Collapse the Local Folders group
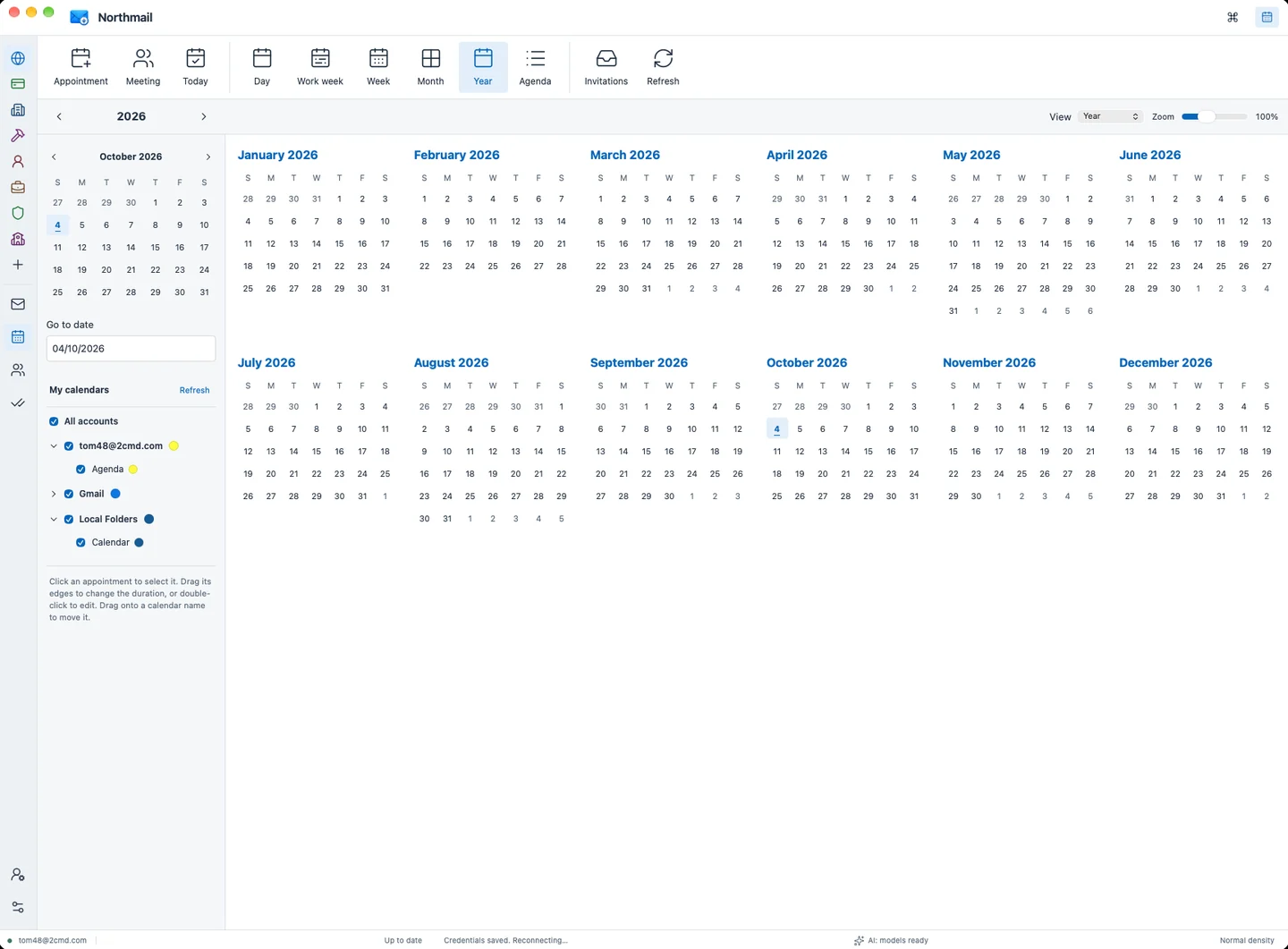 point(54,519)
